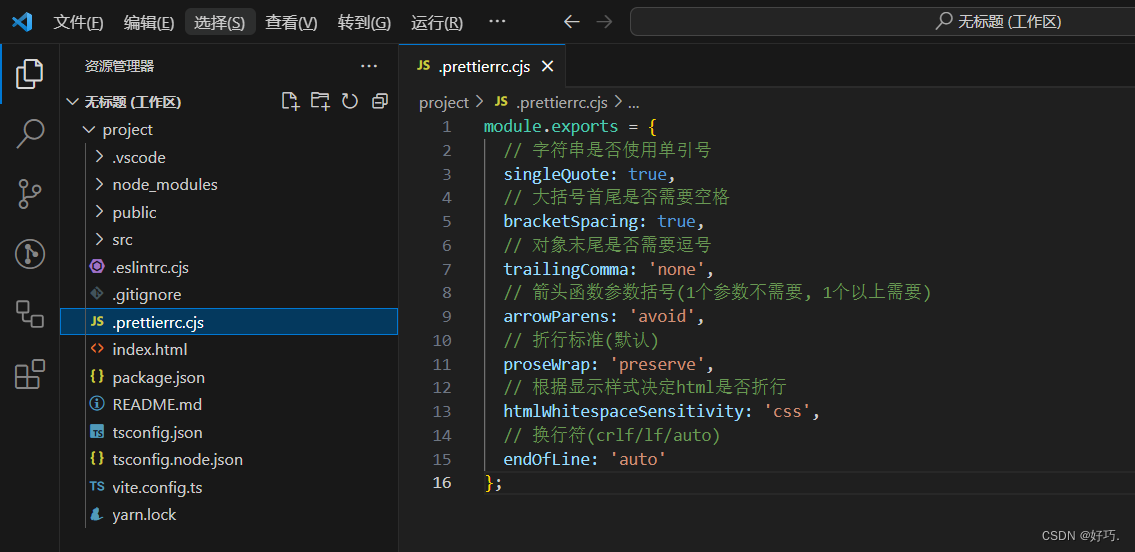Screen dimensions: 1135x552
Task: Open explorer panel more actions ellipsis
Action: [x=369, y=66]
